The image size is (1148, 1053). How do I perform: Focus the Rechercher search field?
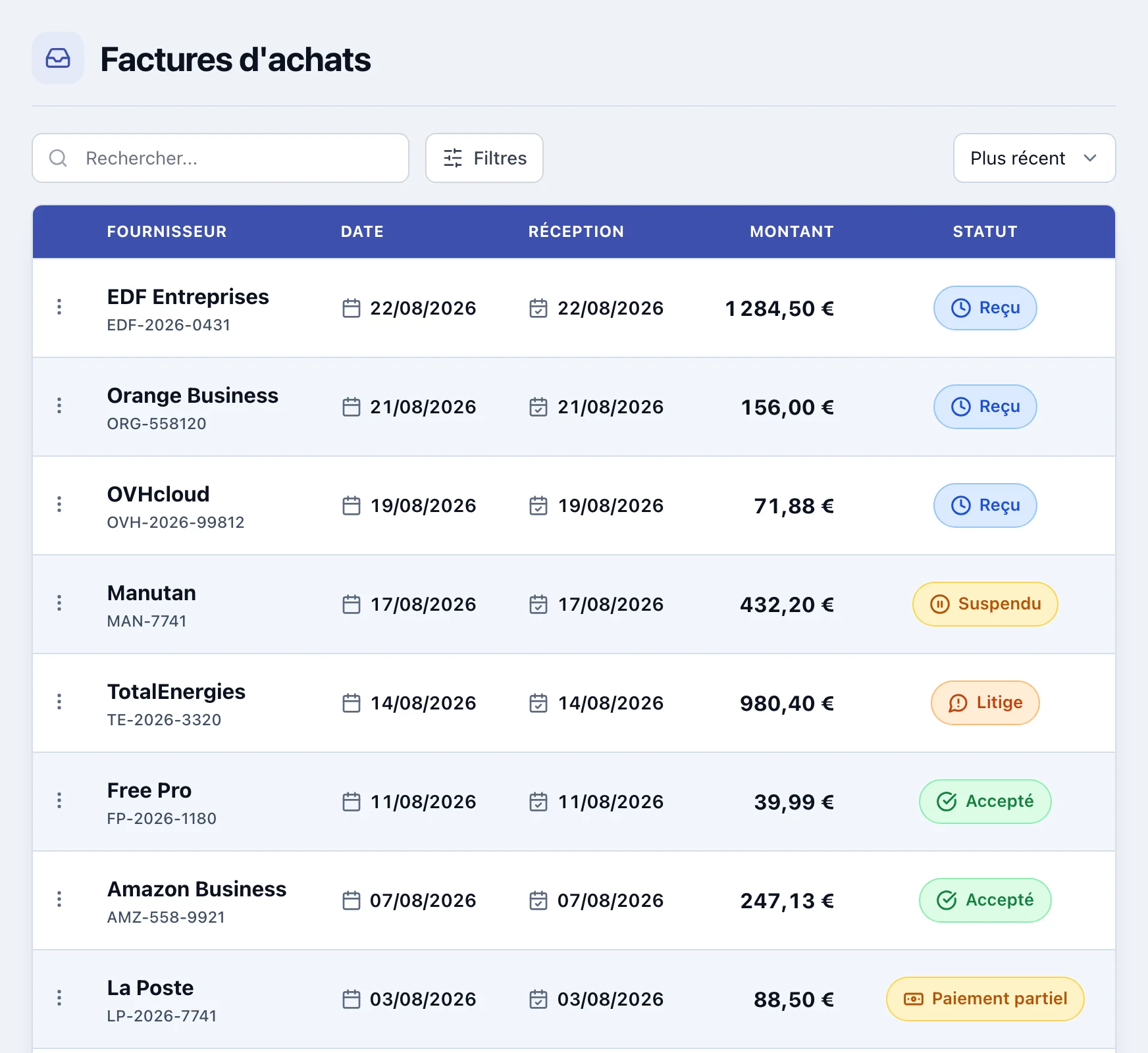click(x=221, y=158)
